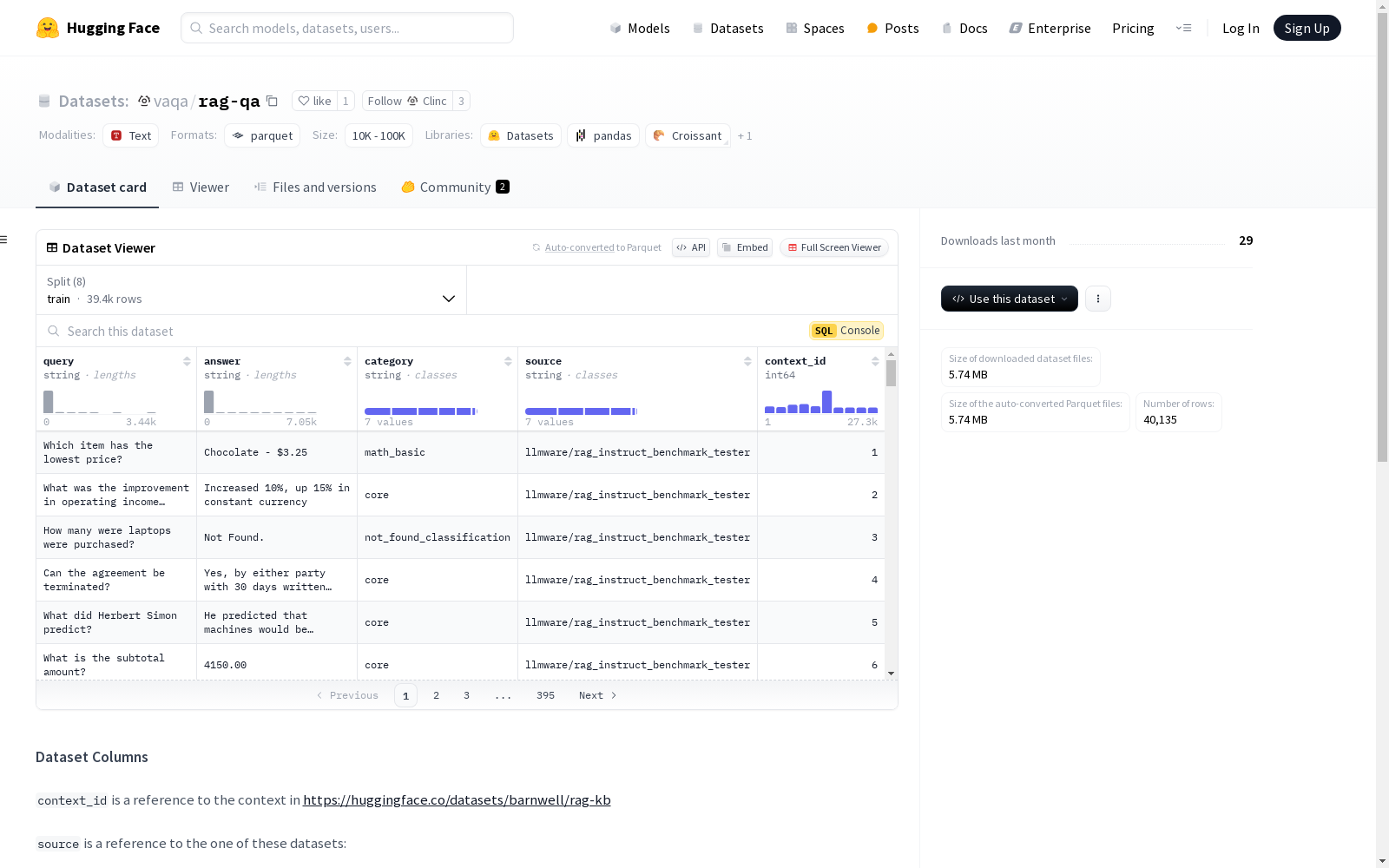
Task: Click the category classes distribution bar
Action: 421,411
